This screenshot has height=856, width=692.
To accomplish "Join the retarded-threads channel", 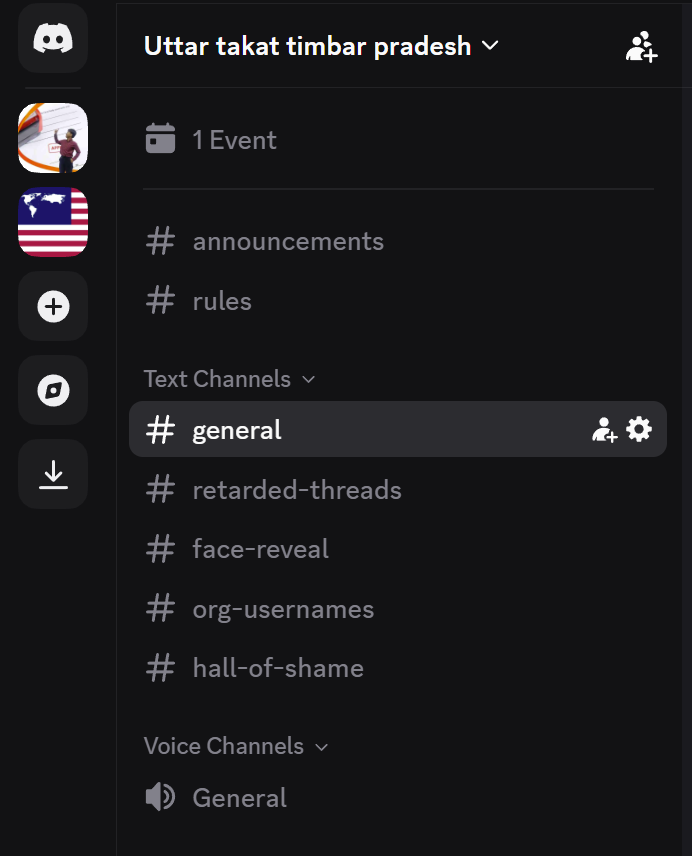I will point(297,490).
